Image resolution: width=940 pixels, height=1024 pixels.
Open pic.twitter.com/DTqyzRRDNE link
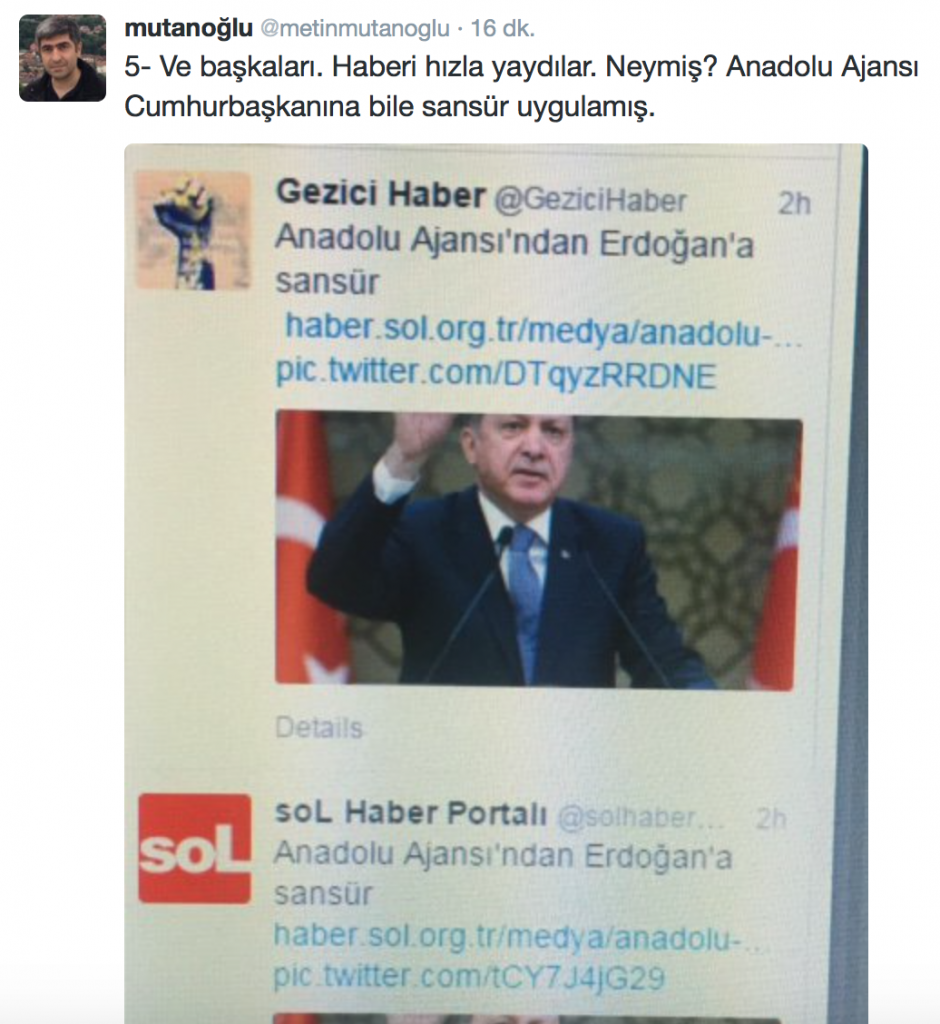pos(496,374)
